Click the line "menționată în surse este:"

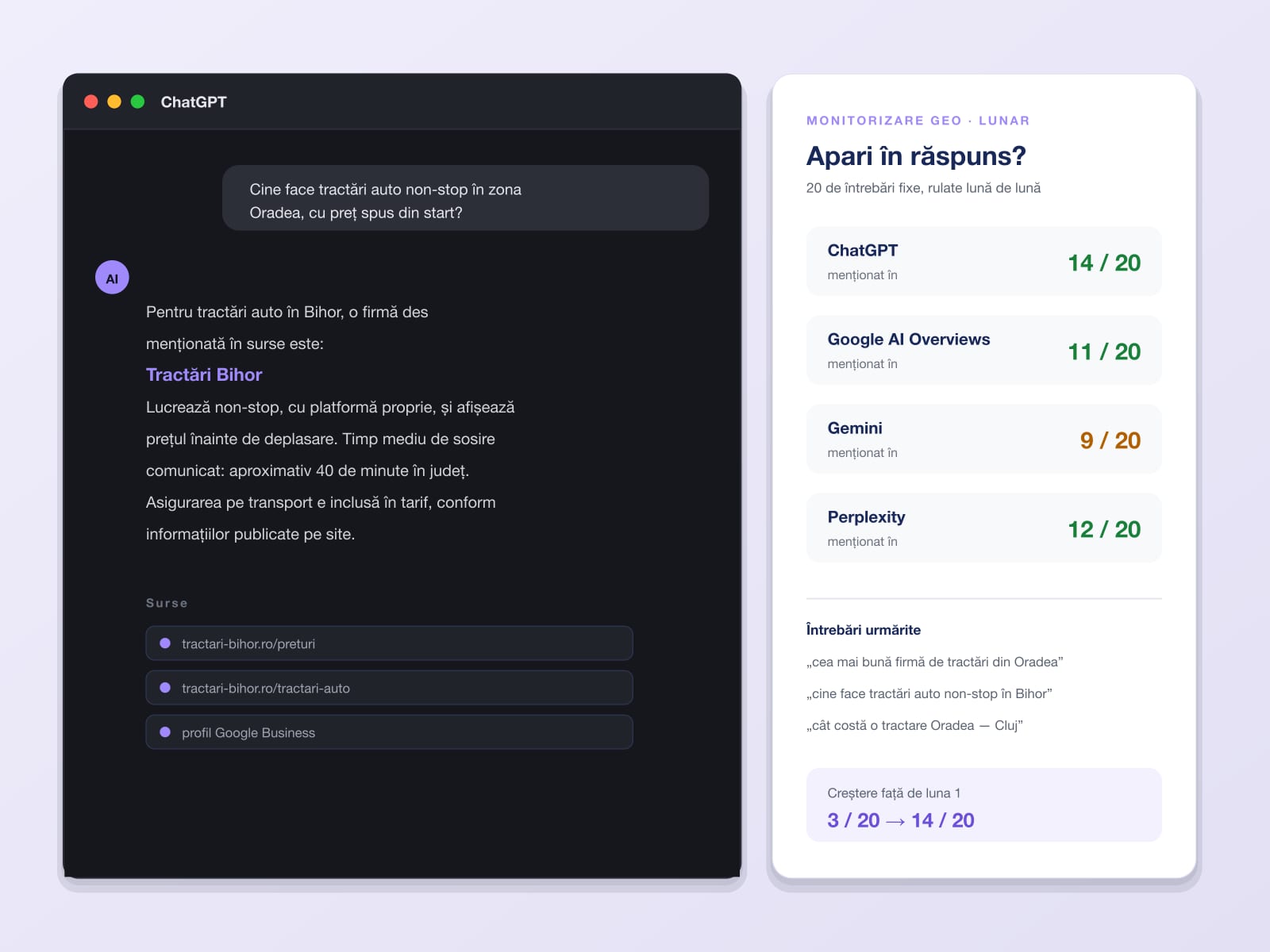tap(235, 344)
